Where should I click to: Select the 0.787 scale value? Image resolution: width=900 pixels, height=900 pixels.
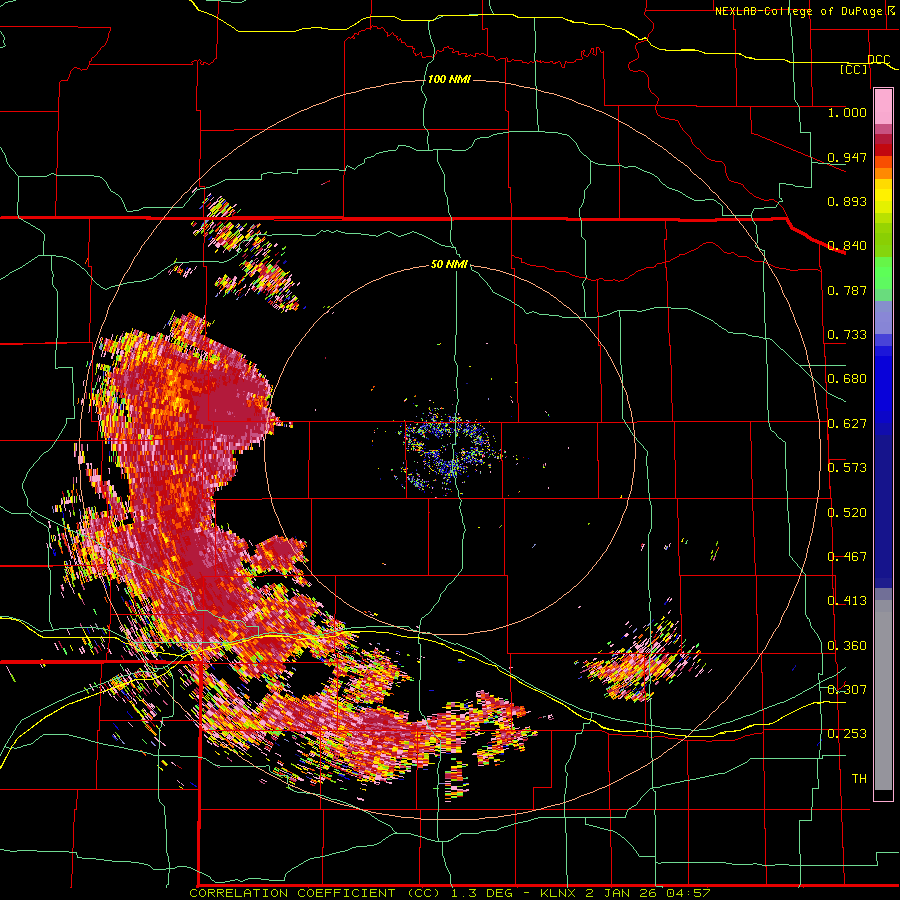847,290
